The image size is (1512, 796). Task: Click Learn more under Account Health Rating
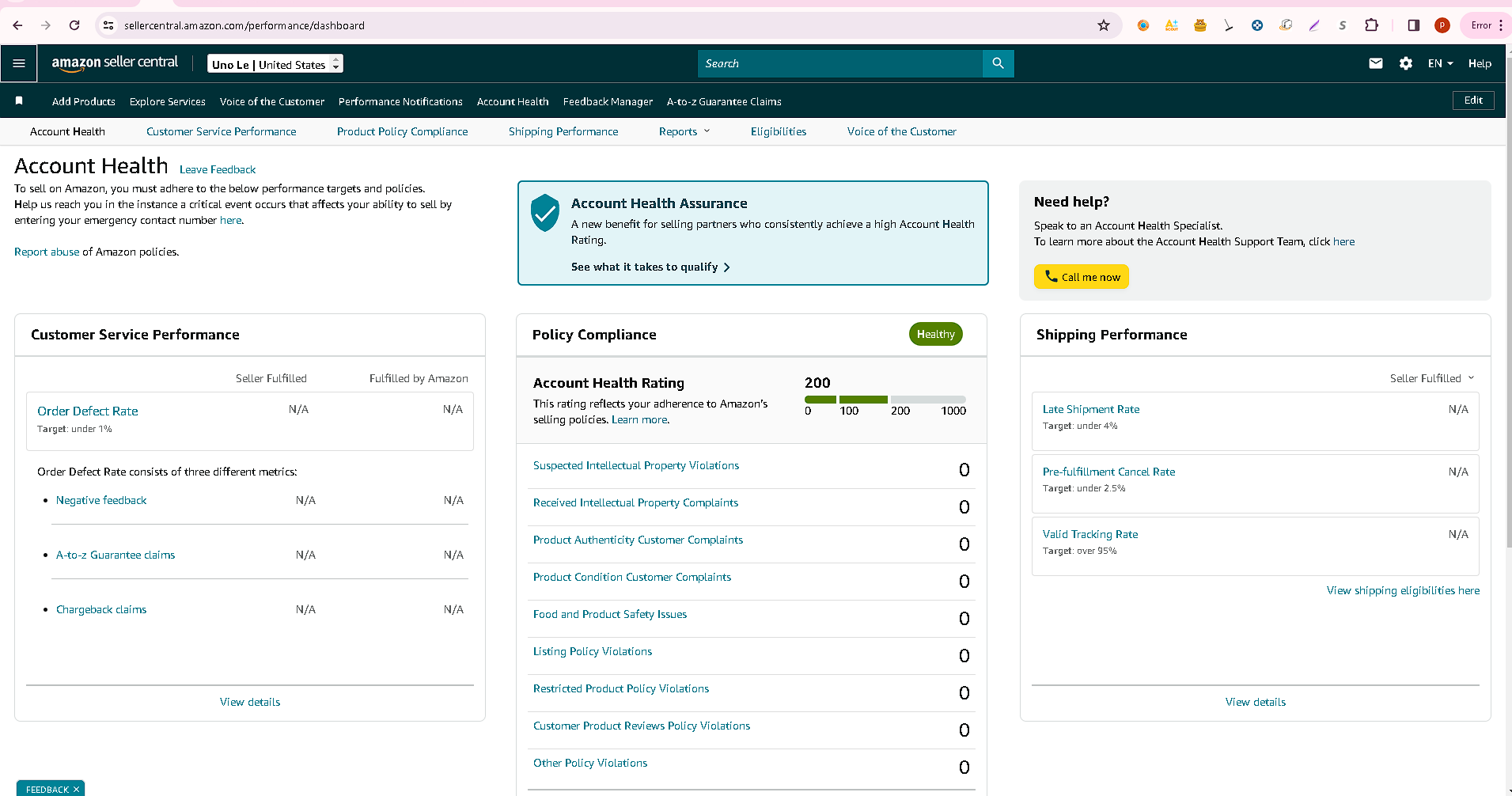click(639, 419)
